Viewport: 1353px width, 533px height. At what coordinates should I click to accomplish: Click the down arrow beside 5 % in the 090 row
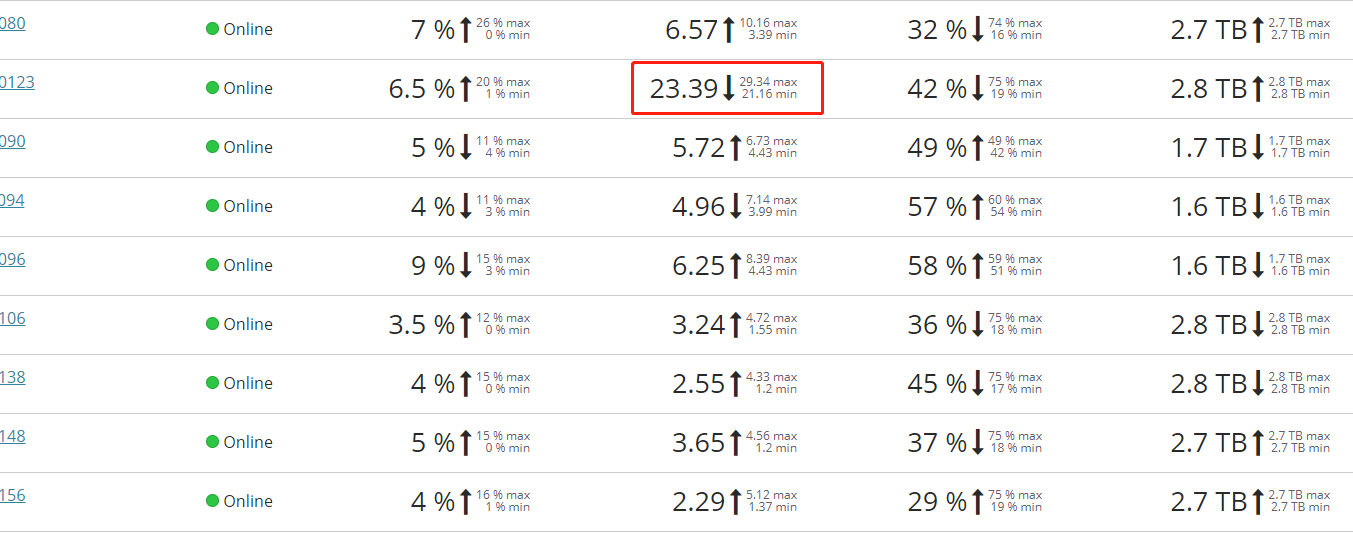(x=465, y=148)
